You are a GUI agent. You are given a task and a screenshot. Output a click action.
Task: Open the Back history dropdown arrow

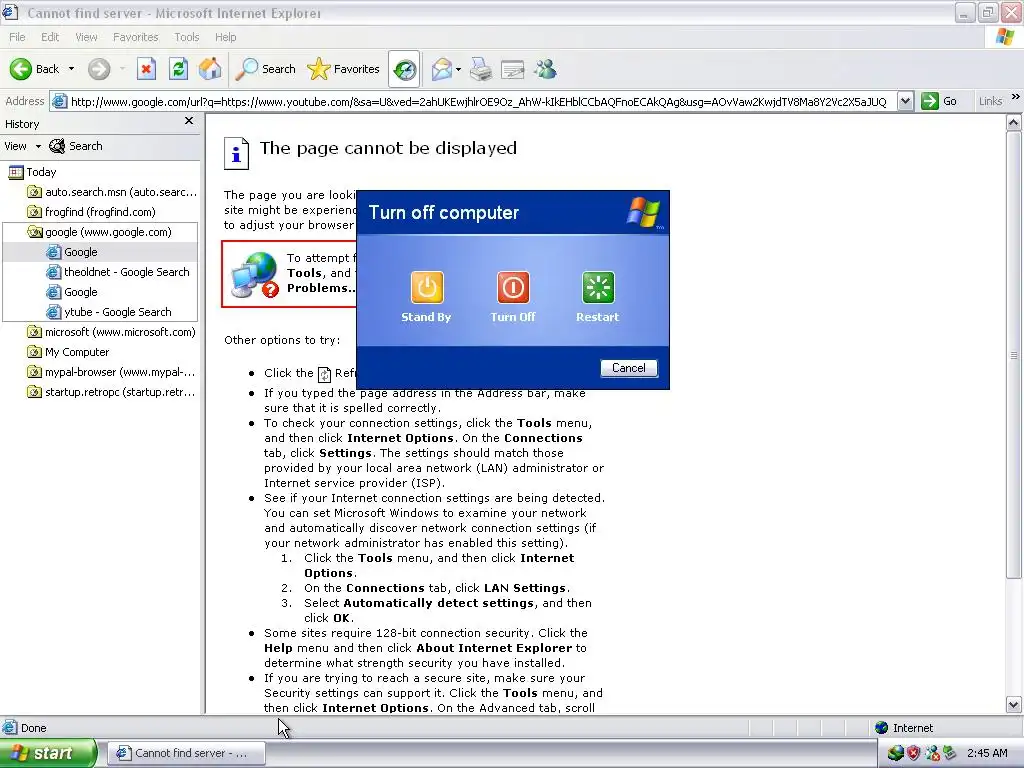[71, 69]
